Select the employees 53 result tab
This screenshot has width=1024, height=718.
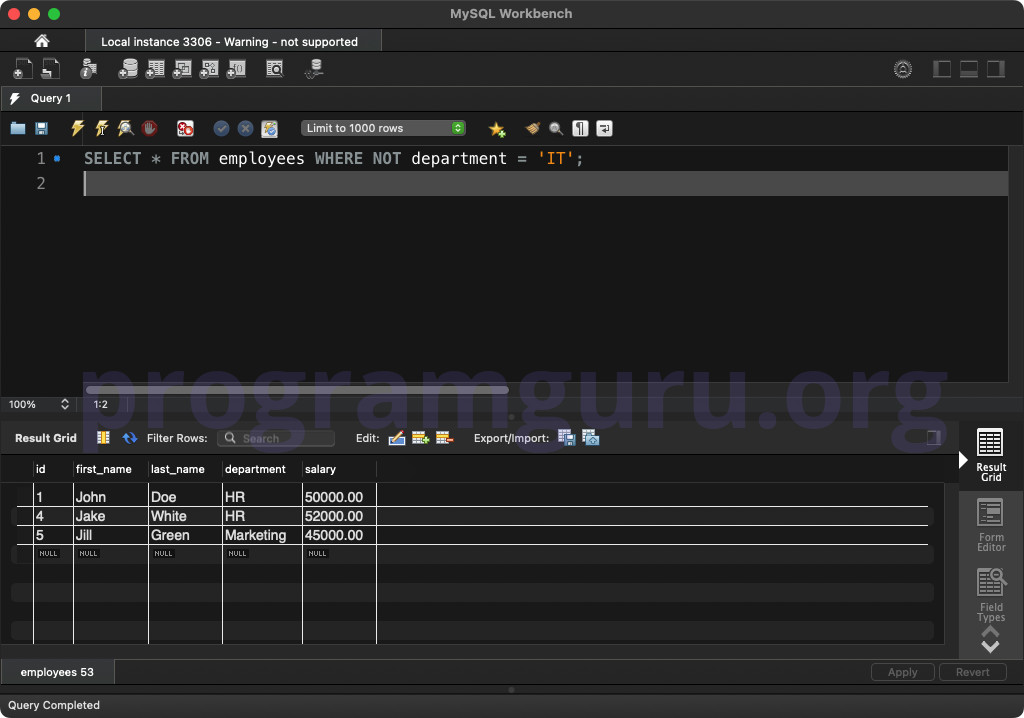[x=57, y=672]
